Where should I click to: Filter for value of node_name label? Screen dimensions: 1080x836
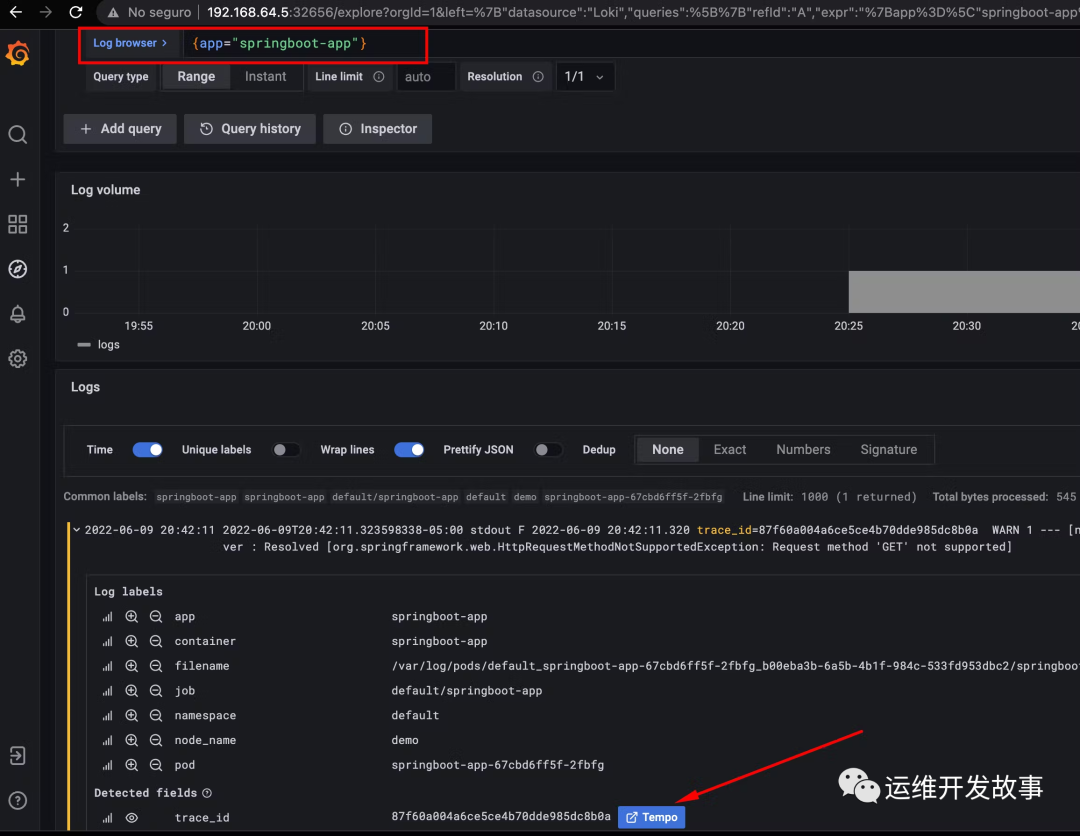[x=132, y=740]
